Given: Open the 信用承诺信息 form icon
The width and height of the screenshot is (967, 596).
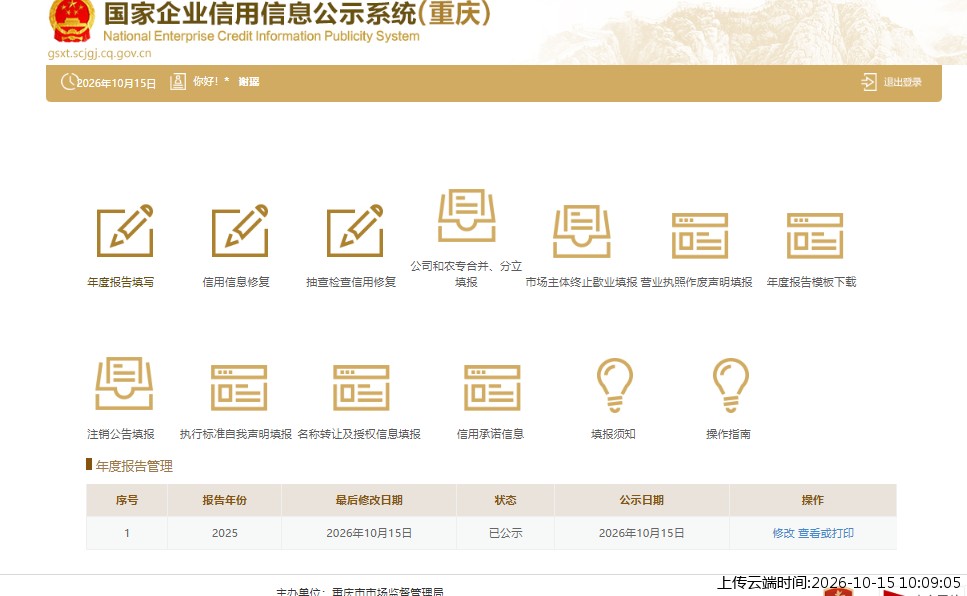Looking at the screenshot, I should click(492, 387).
